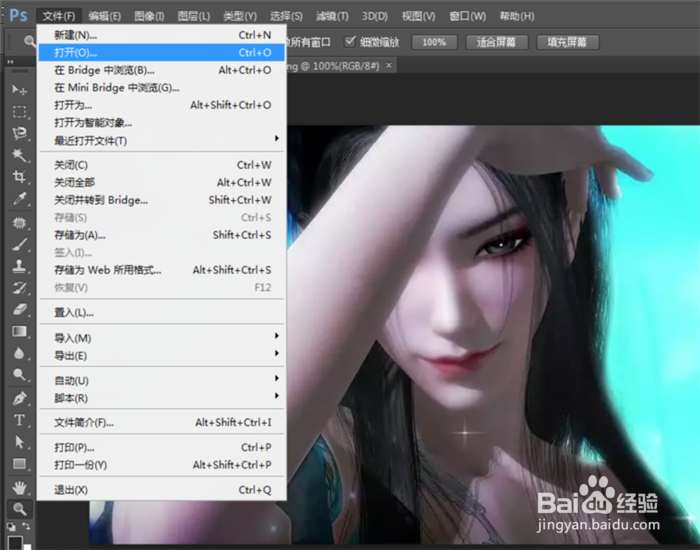Click the foreground color swatch
The width and height of the screenshot is (700, 550).
pyautogui.click(x=14, y=542)
